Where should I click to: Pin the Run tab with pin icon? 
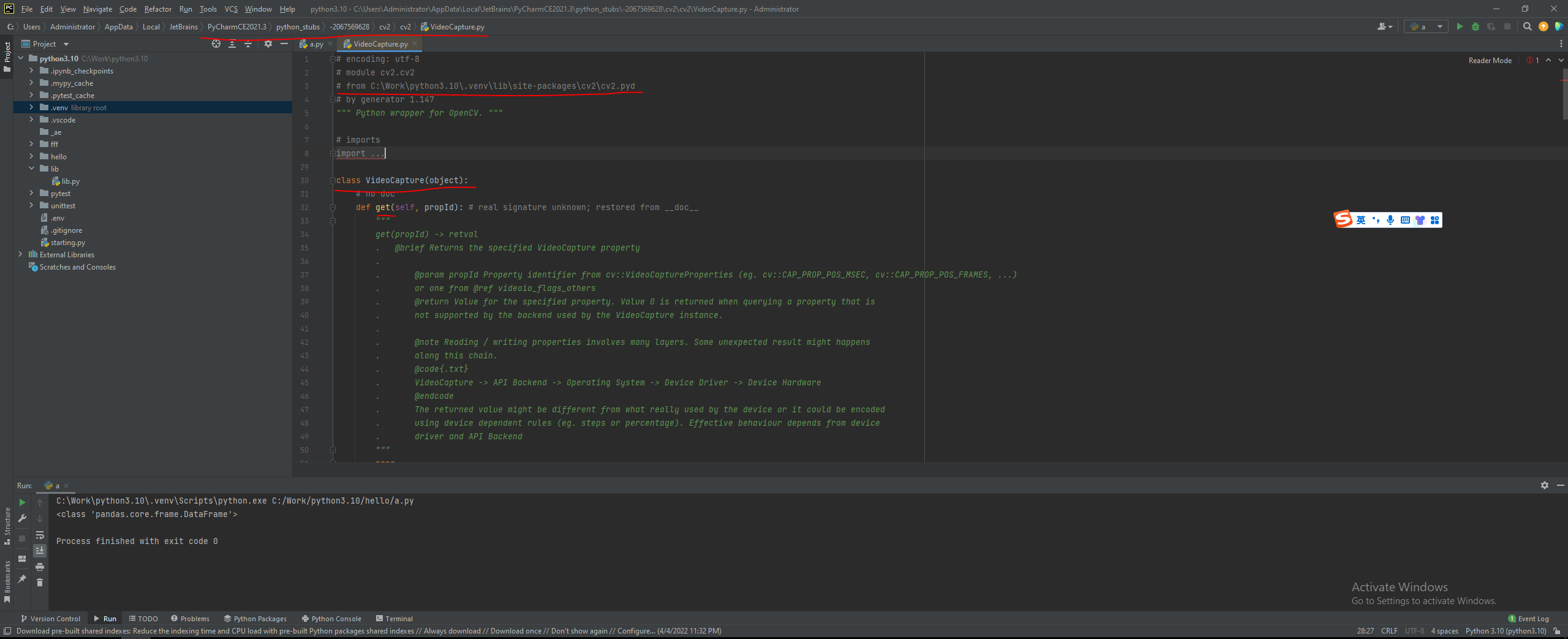22,578
